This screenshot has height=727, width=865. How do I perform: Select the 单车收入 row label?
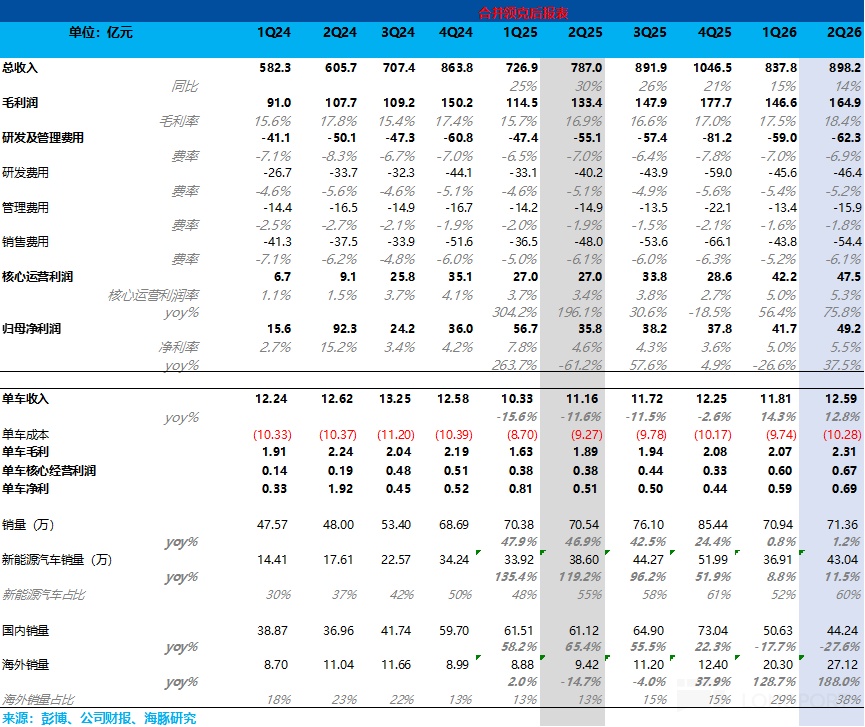coord(25,399)
